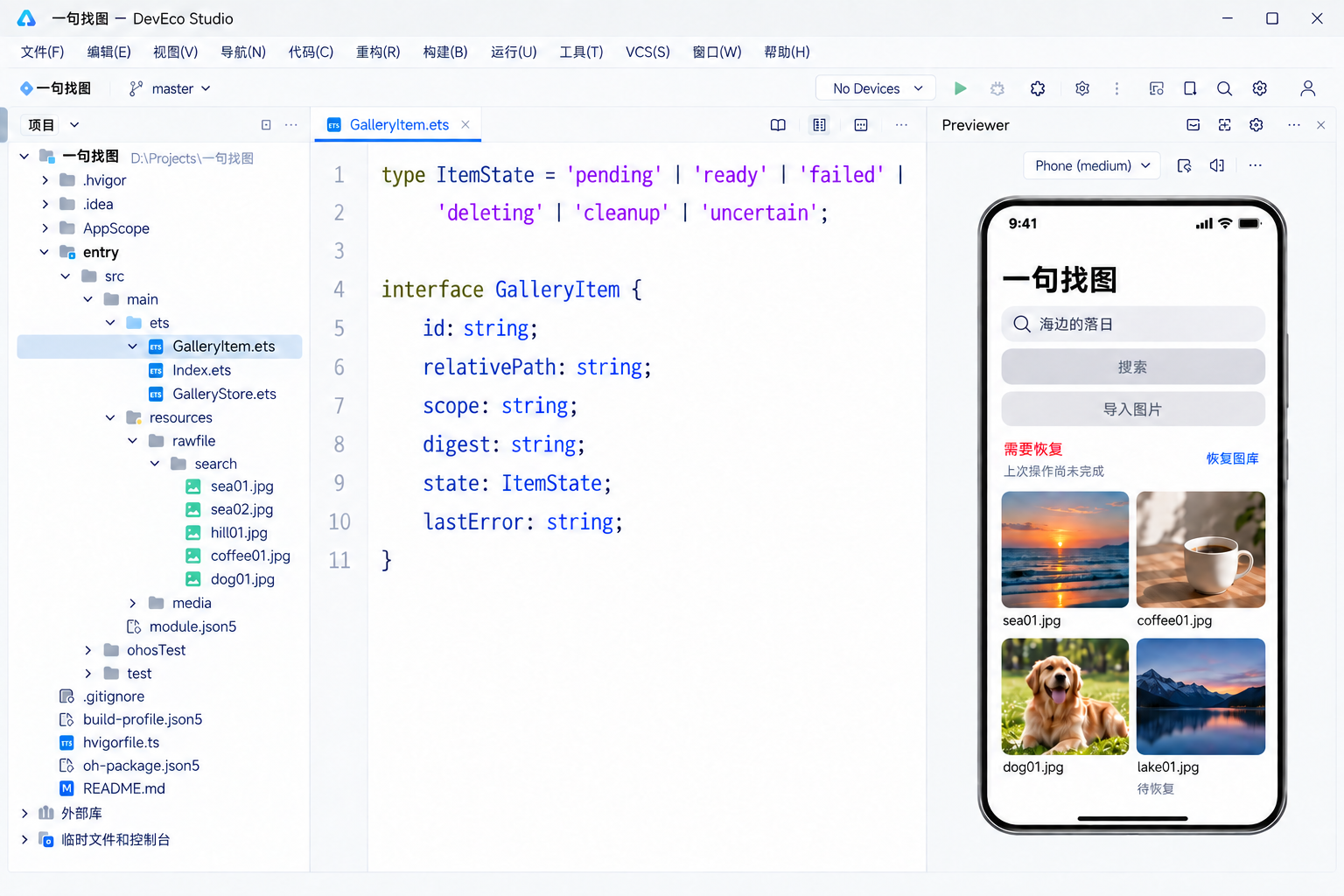Expand 外部库 node
1344x896 pixels.
tap(24, 814)
